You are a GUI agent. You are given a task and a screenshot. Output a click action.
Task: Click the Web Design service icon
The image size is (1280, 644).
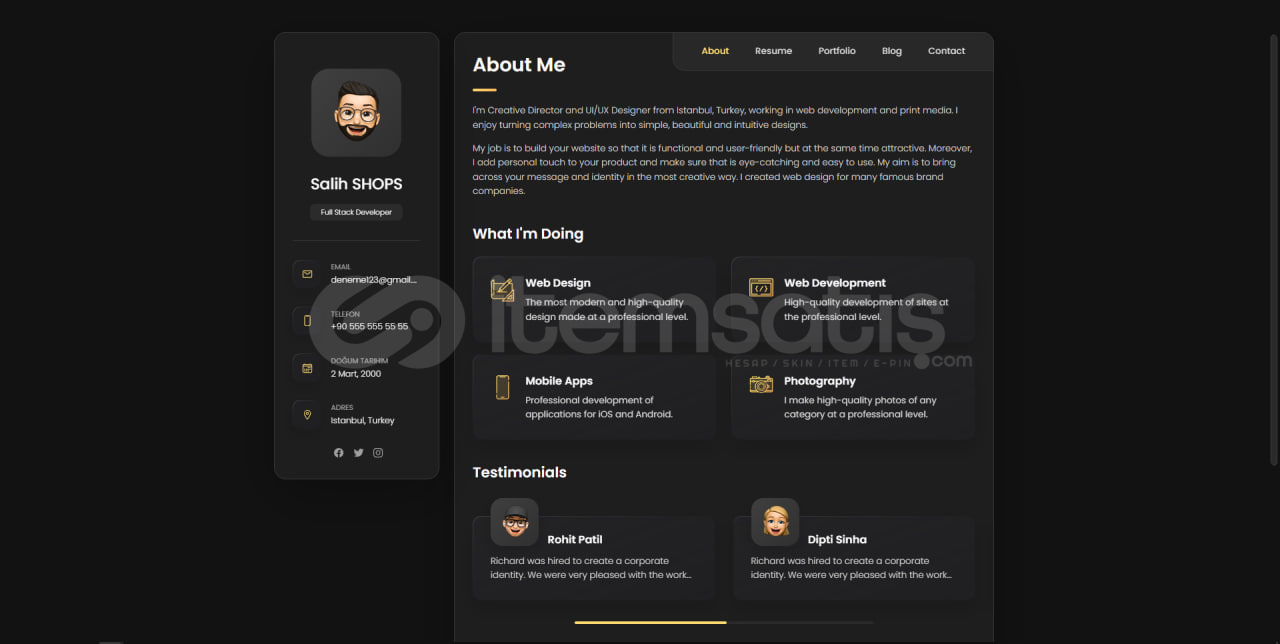(502, 289)
